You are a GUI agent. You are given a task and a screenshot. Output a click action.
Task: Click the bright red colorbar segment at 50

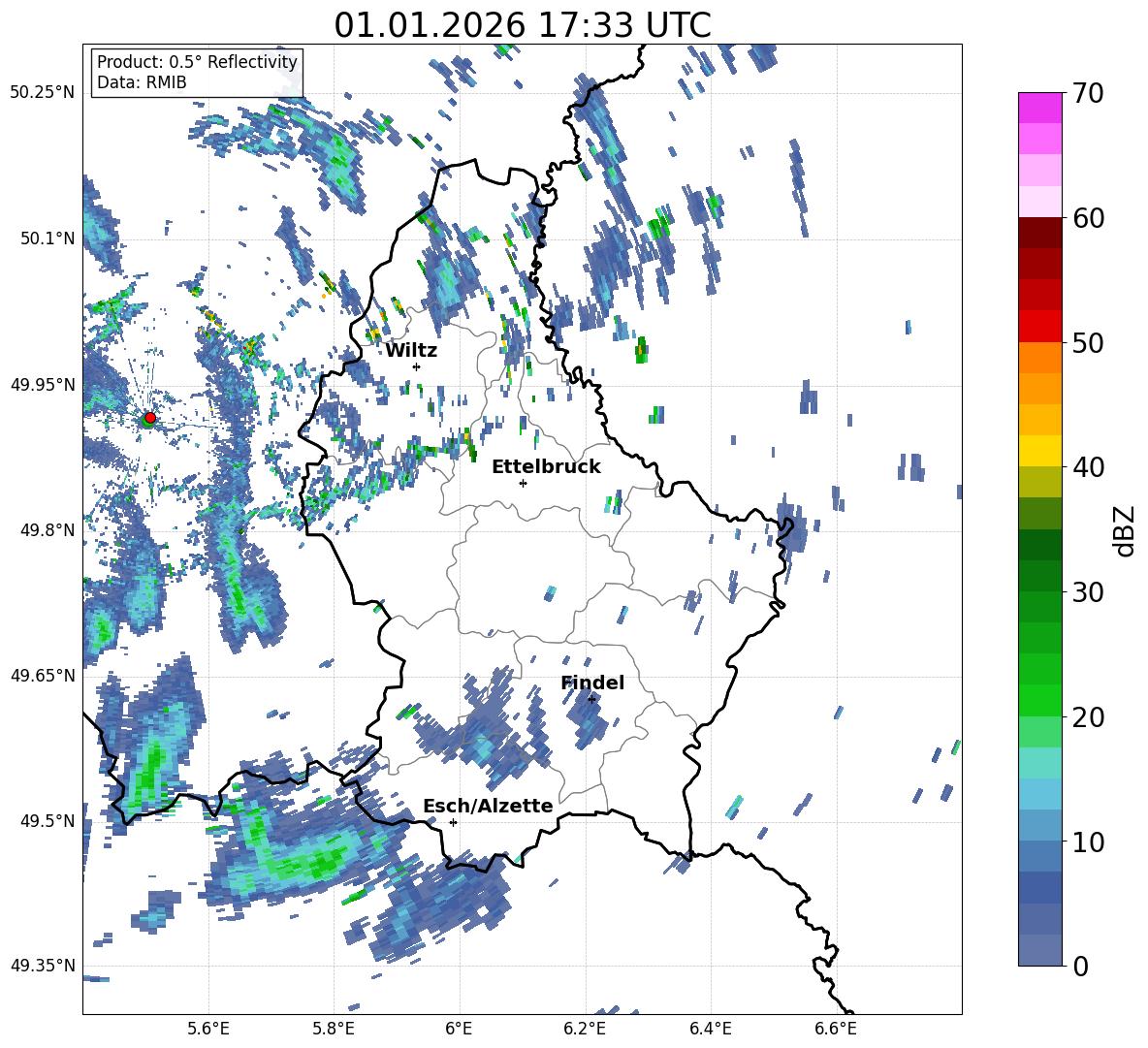click(x=1039, y=327)
